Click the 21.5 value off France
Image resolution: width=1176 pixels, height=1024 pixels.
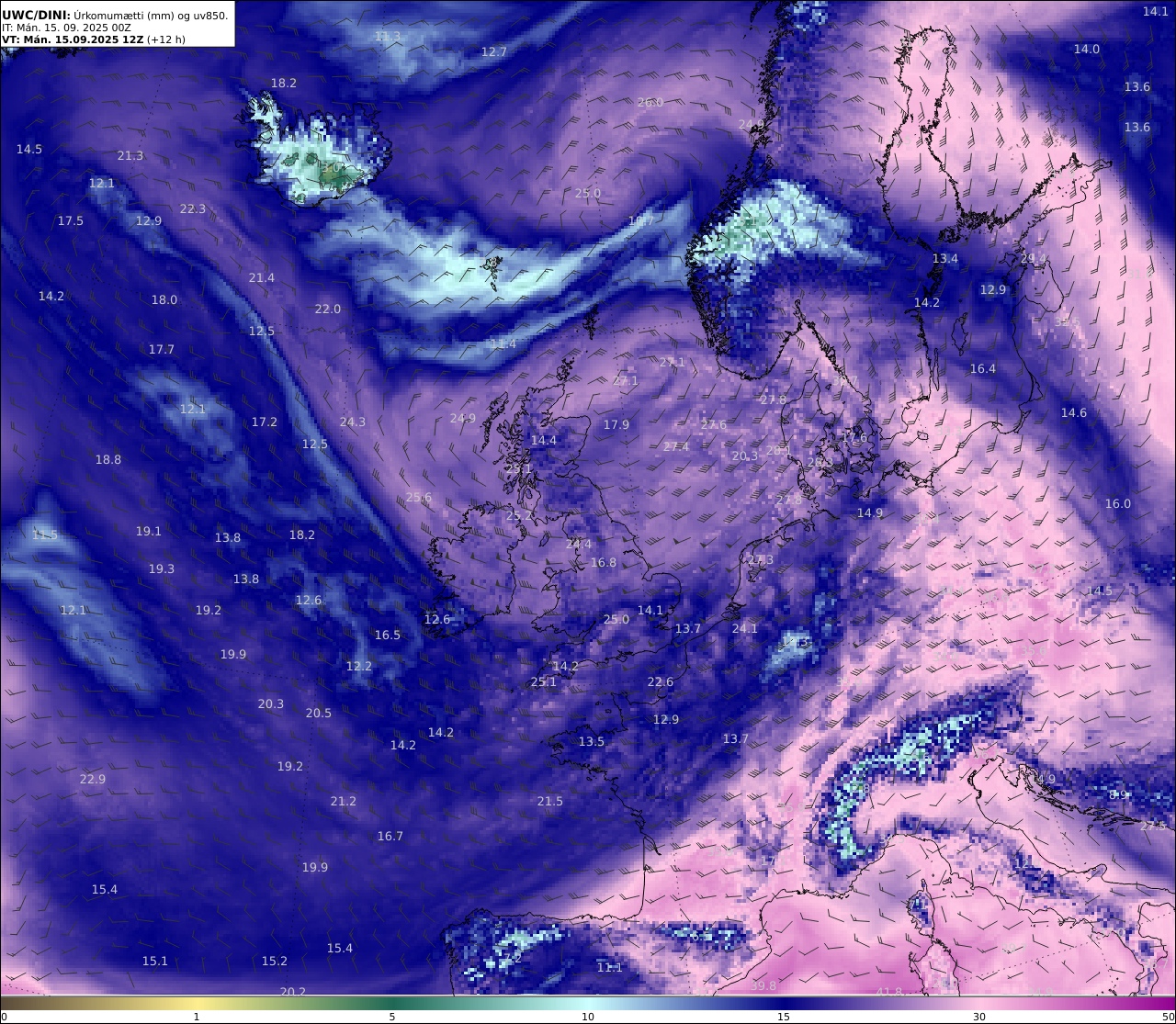coord(550,802)
